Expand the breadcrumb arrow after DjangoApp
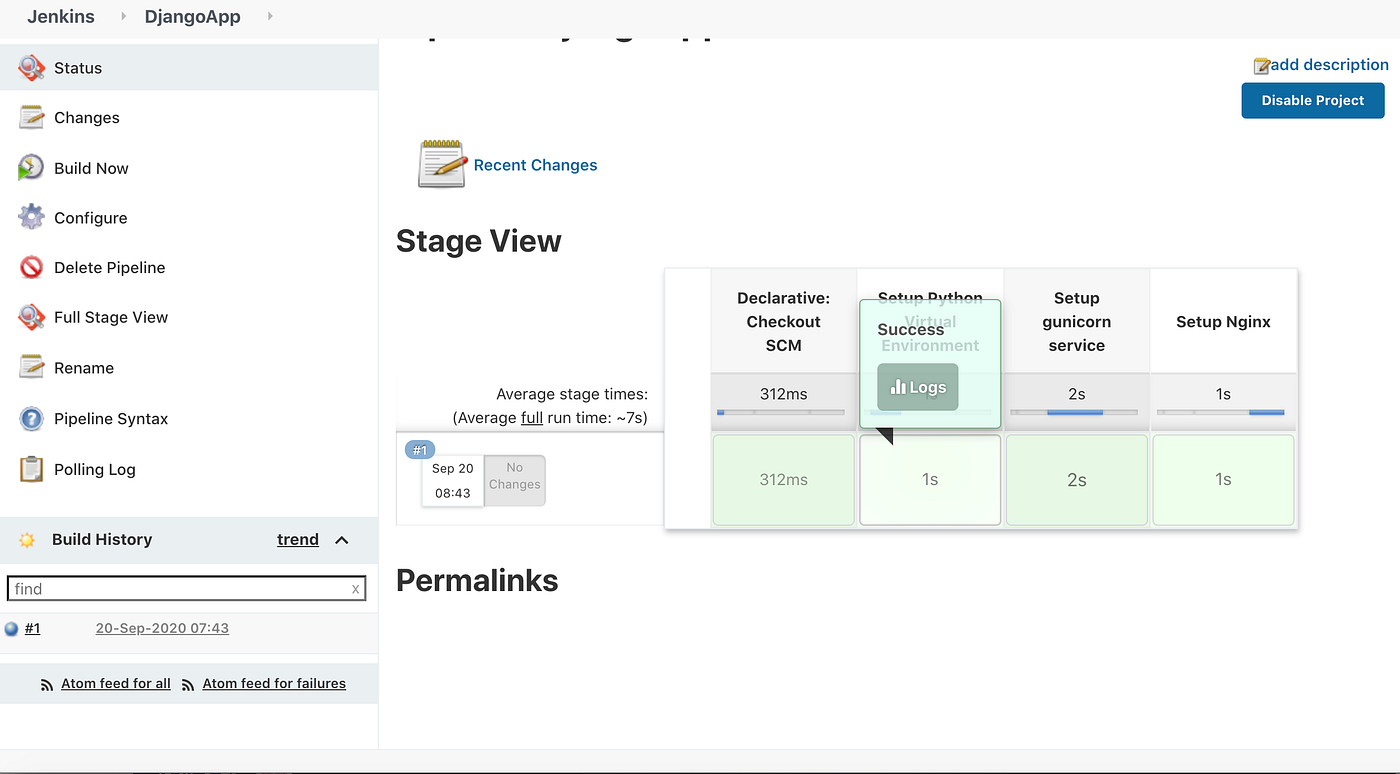This screenshot has height=774, width=1400. pos(268,16)
